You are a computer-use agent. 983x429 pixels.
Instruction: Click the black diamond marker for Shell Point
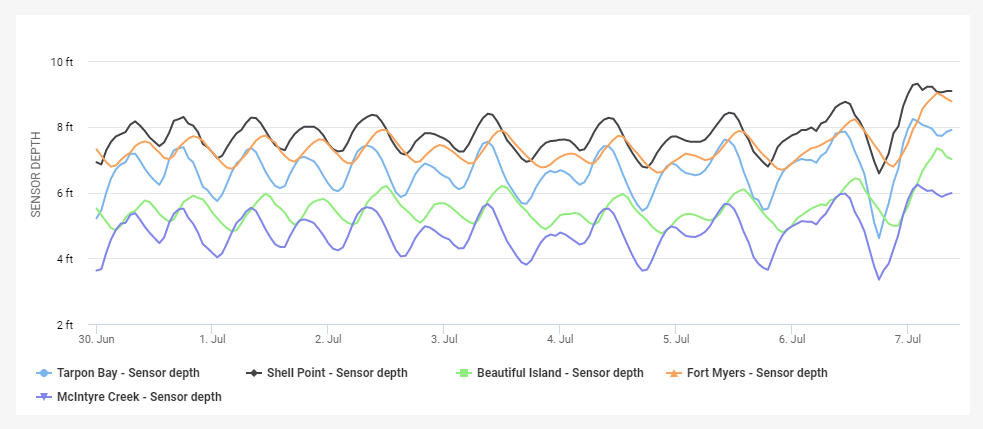tap(253, 373)
